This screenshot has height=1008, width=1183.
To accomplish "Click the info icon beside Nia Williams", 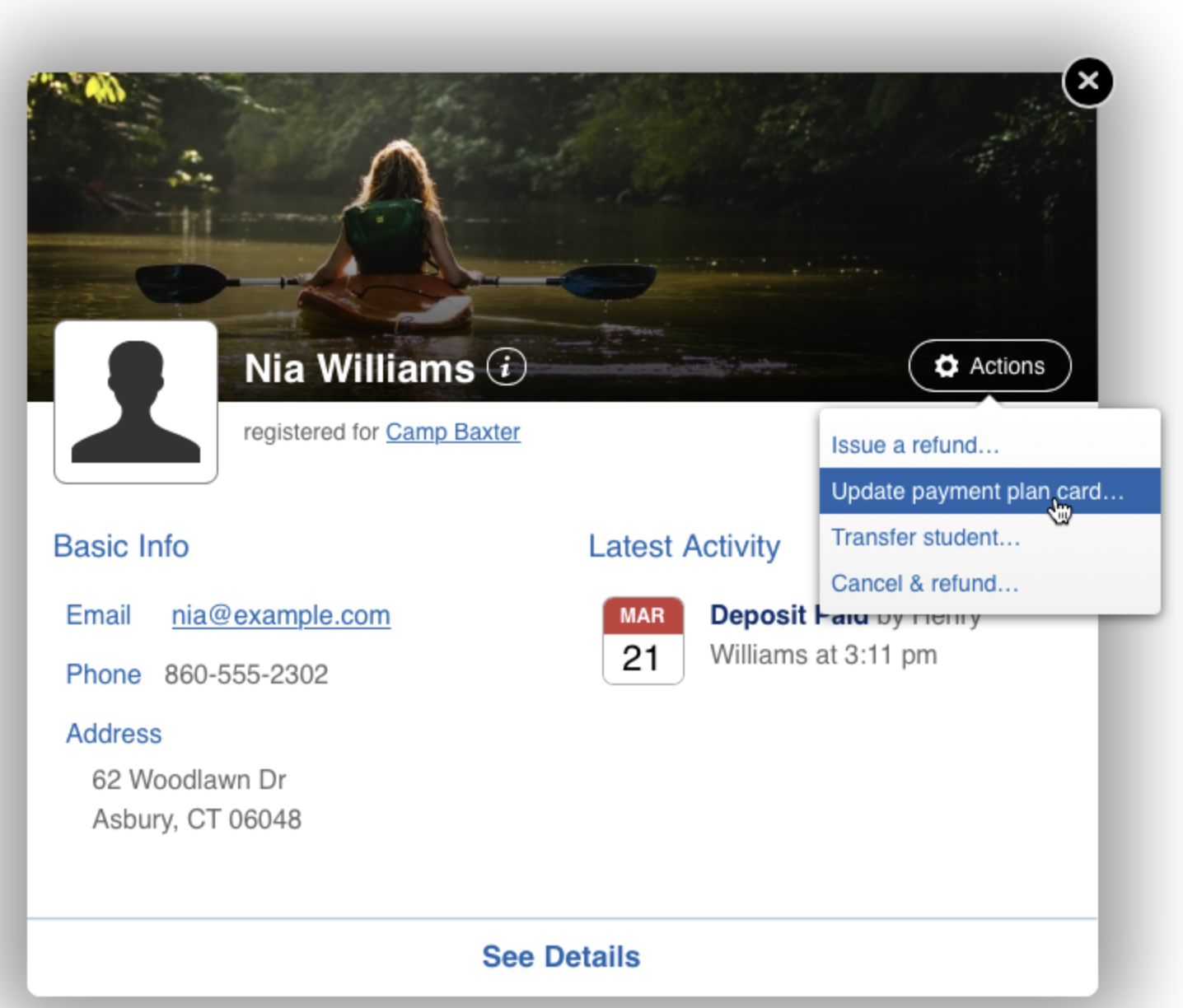I will pos(506,367).
